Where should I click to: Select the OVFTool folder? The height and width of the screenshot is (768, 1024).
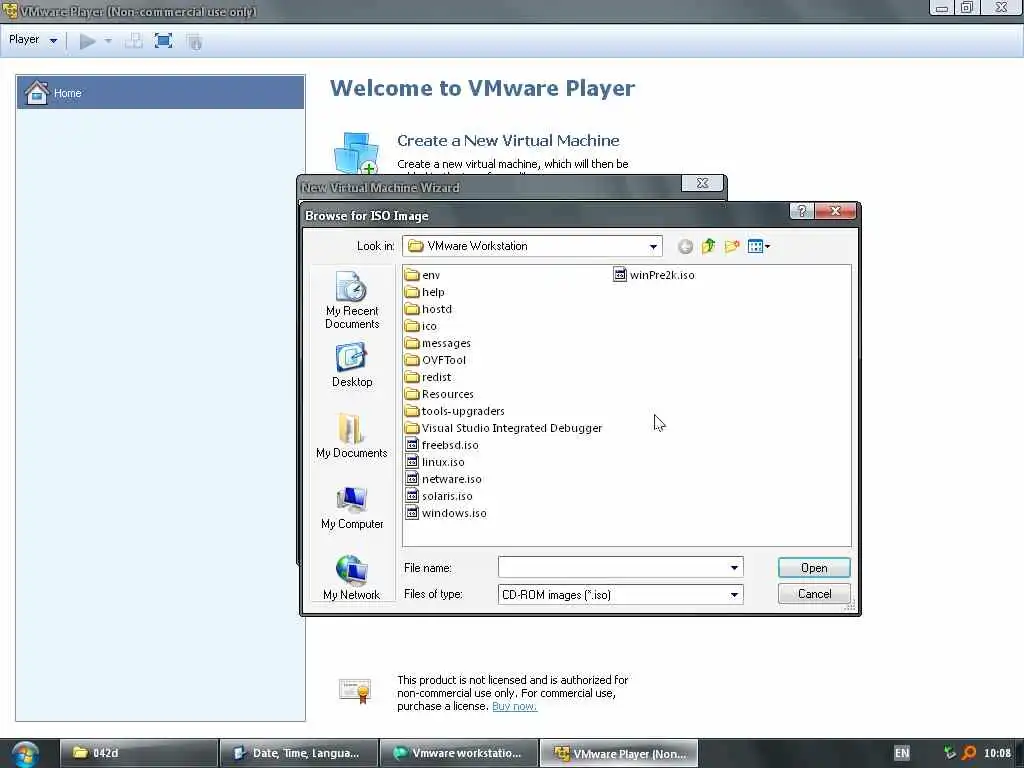[436, 360]
